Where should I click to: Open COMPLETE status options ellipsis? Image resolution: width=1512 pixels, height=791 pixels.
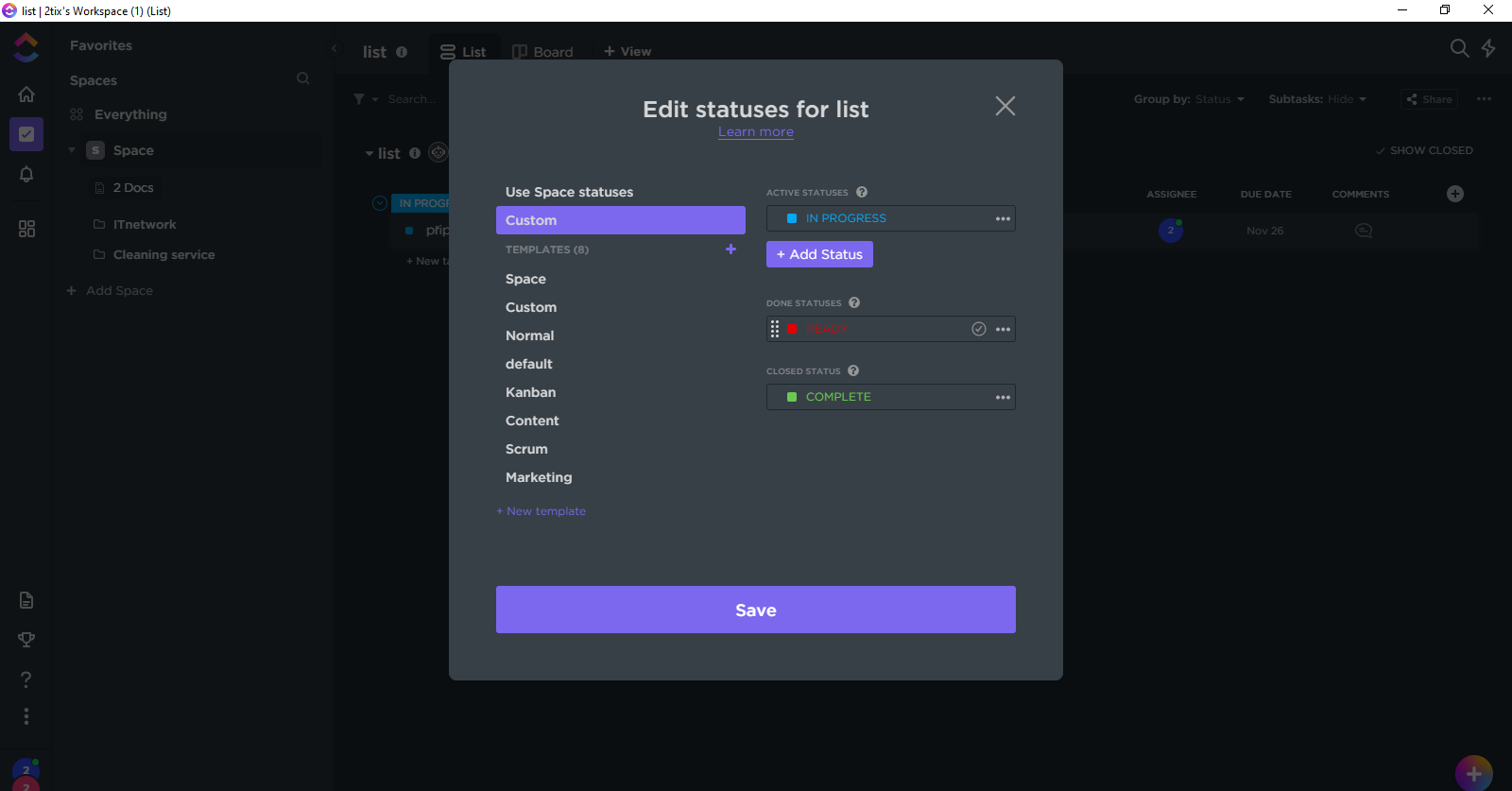(x=1003, y=397)
